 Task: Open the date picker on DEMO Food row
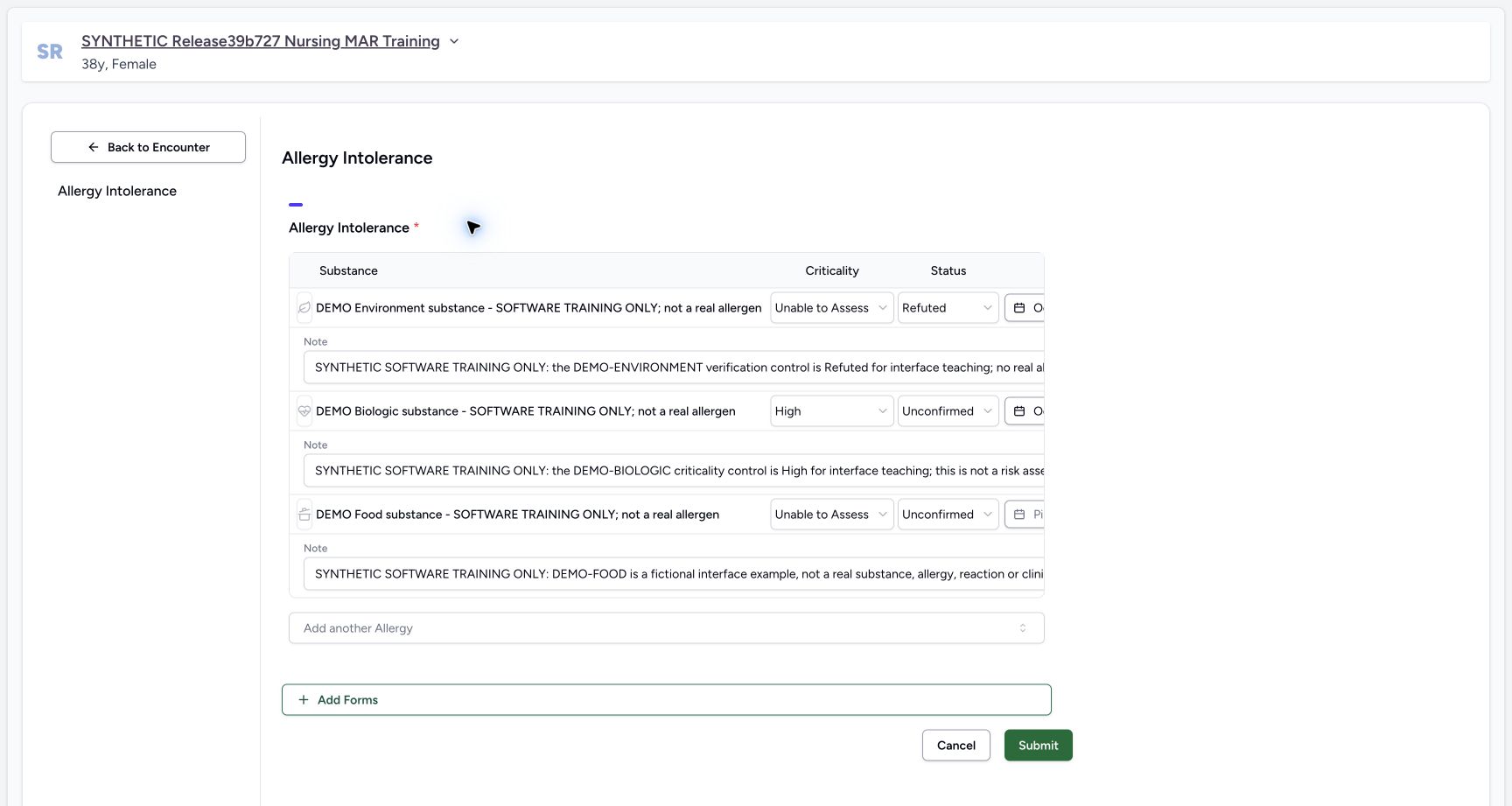pyautogui.click(x=1025, y=515)
